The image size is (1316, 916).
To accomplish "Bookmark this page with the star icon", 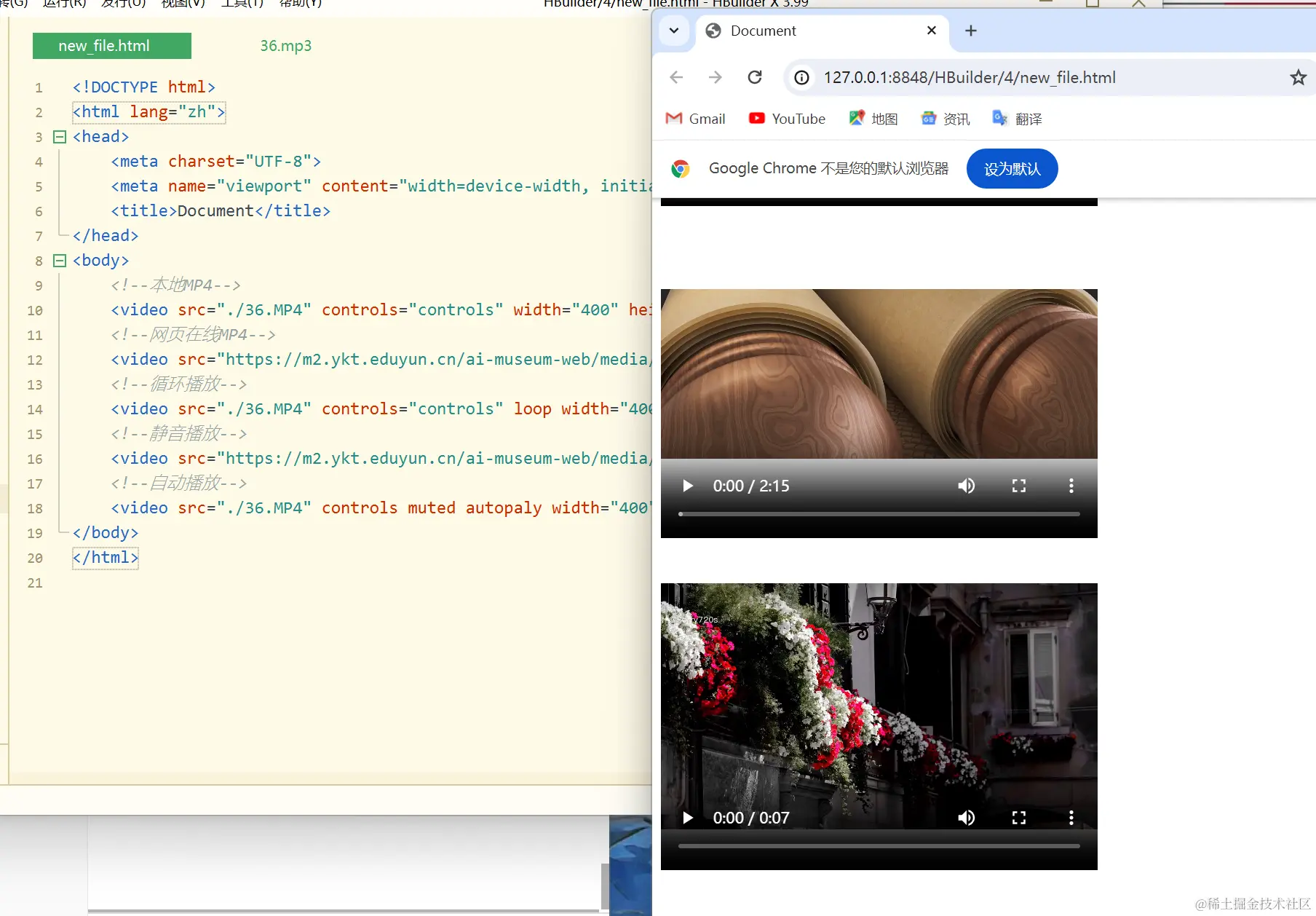I will point(1298,77).
